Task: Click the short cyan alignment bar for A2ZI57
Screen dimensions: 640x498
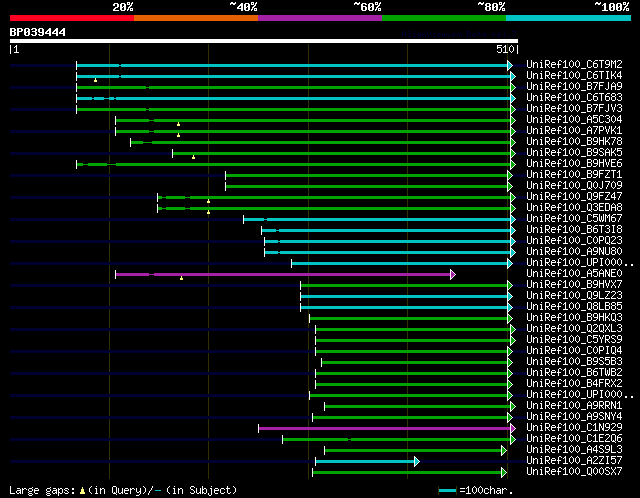Action: (365, 461)
